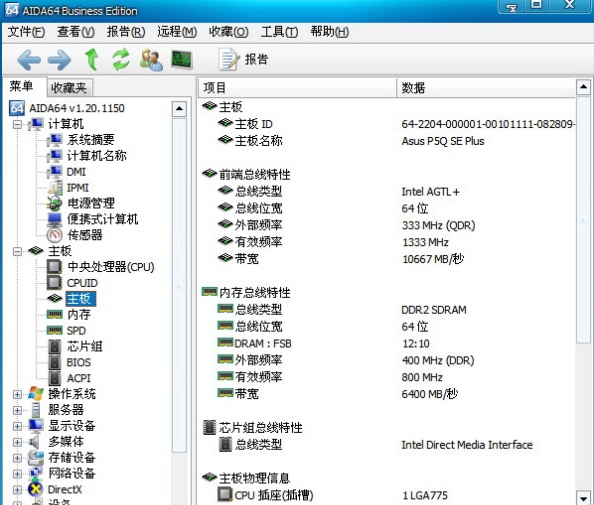Go back with the blue left arrow
Image resolution: width=594 pixels, height=505 pixels.
pyautogui.click(x=29, y=60)
